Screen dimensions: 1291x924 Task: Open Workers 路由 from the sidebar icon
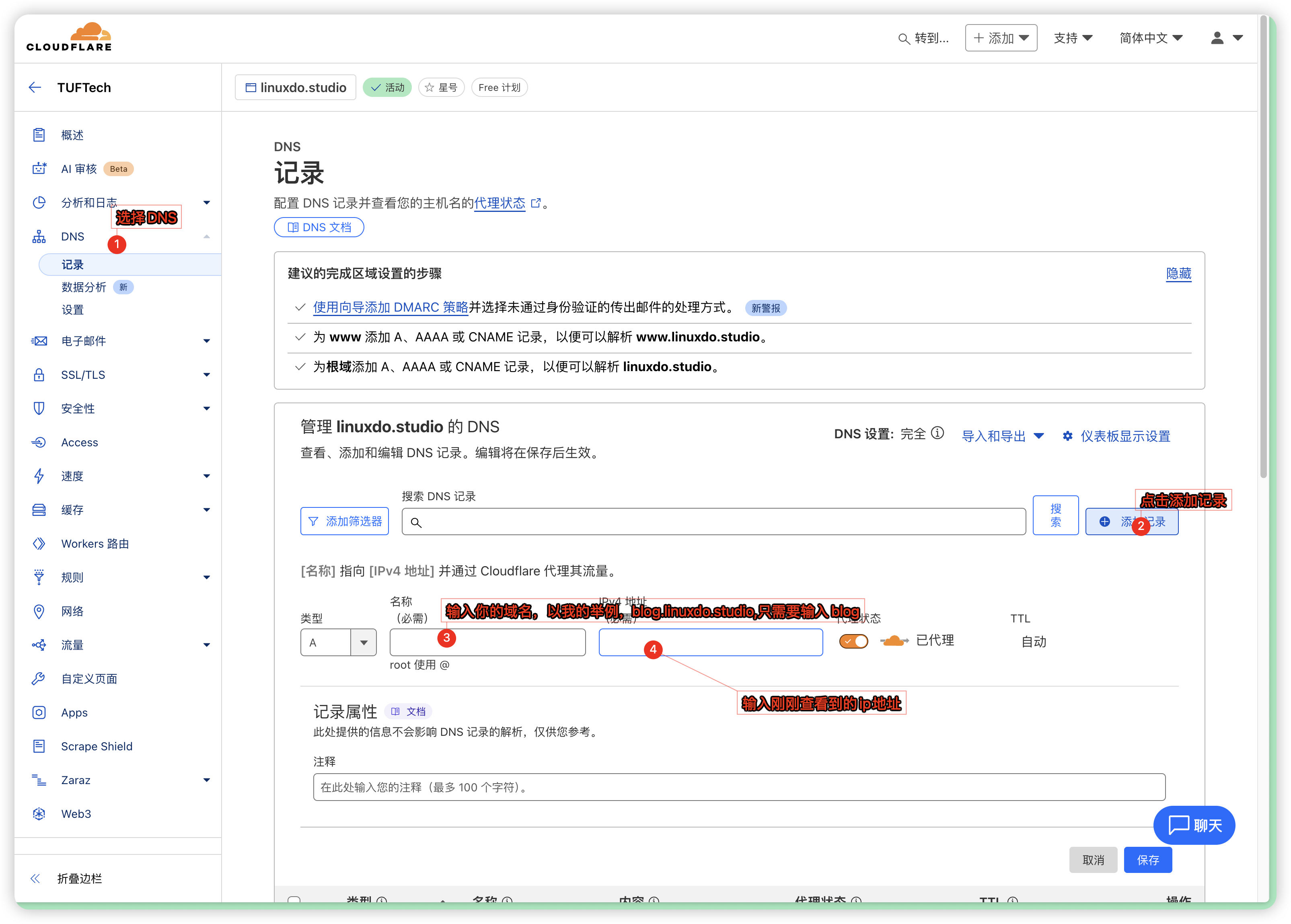pos(39,543)
